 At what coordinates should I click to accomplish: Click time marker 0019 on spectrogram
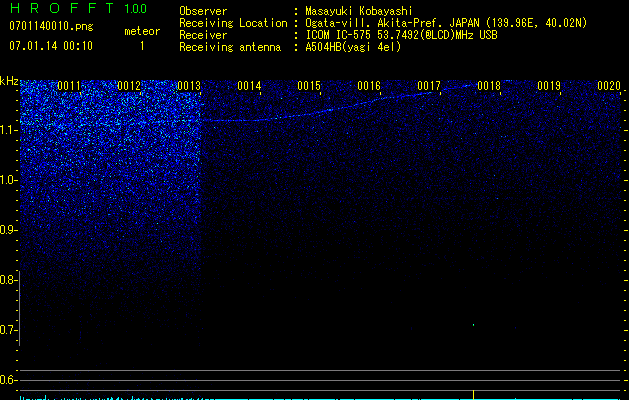coord(549,86)
